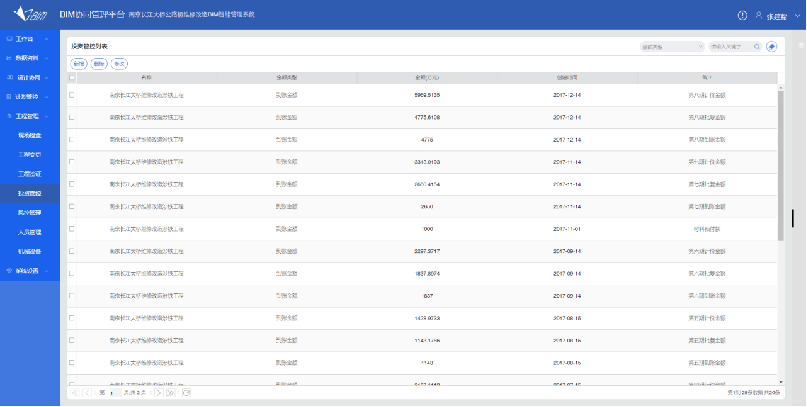Viewport: 807px width, 407px height.
Task: Check the row with amount 2297.9717
Action: (72, 251)
